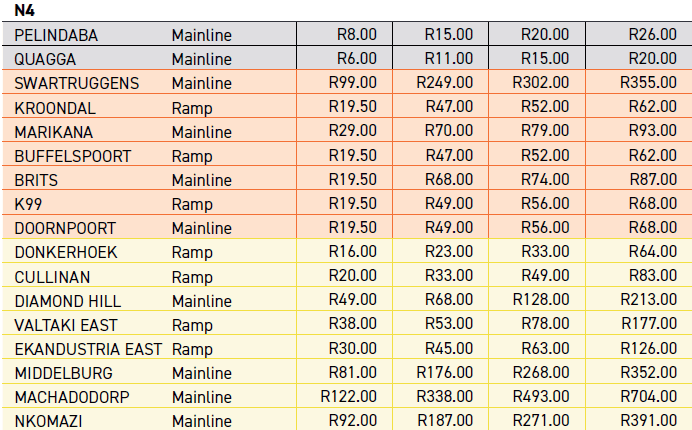692x430 pixels.
Task: Click the QUAGGA plaza name
Action: (46, 59)
